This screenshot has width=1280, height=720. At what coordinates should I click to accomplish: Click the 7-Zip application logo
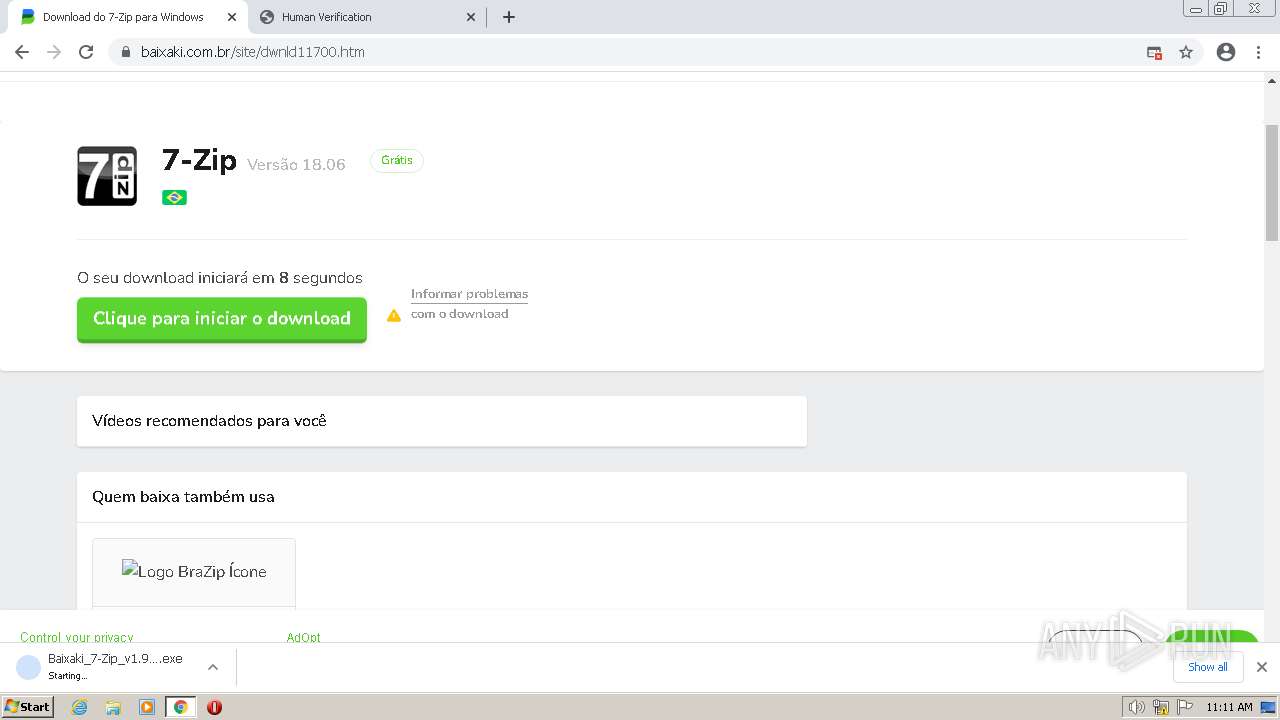point(107,176)
